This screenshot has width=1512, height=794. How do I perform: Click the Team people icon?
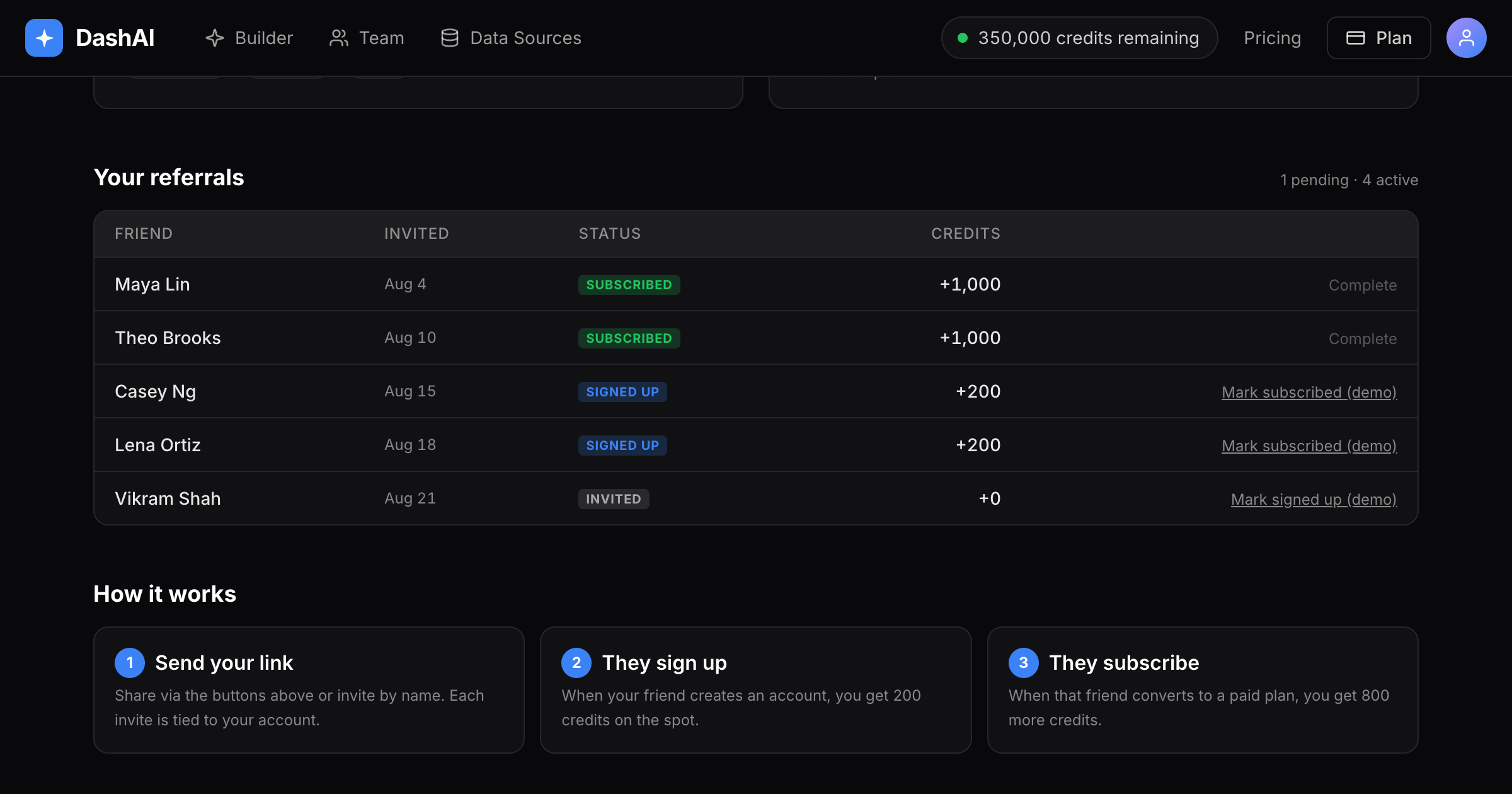coord(339,38)
